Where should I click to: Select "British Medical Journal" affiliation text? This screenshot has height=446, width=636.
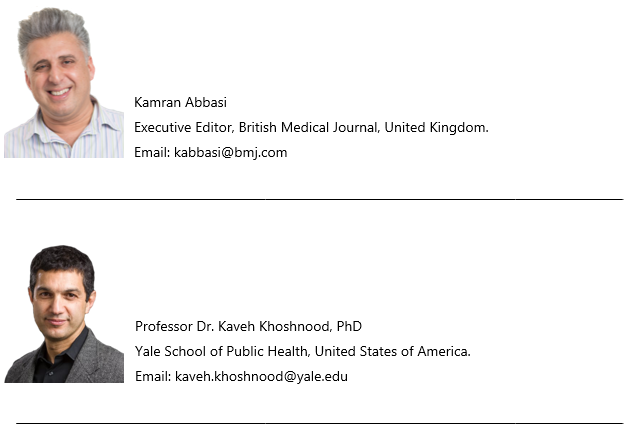(309, 128)
